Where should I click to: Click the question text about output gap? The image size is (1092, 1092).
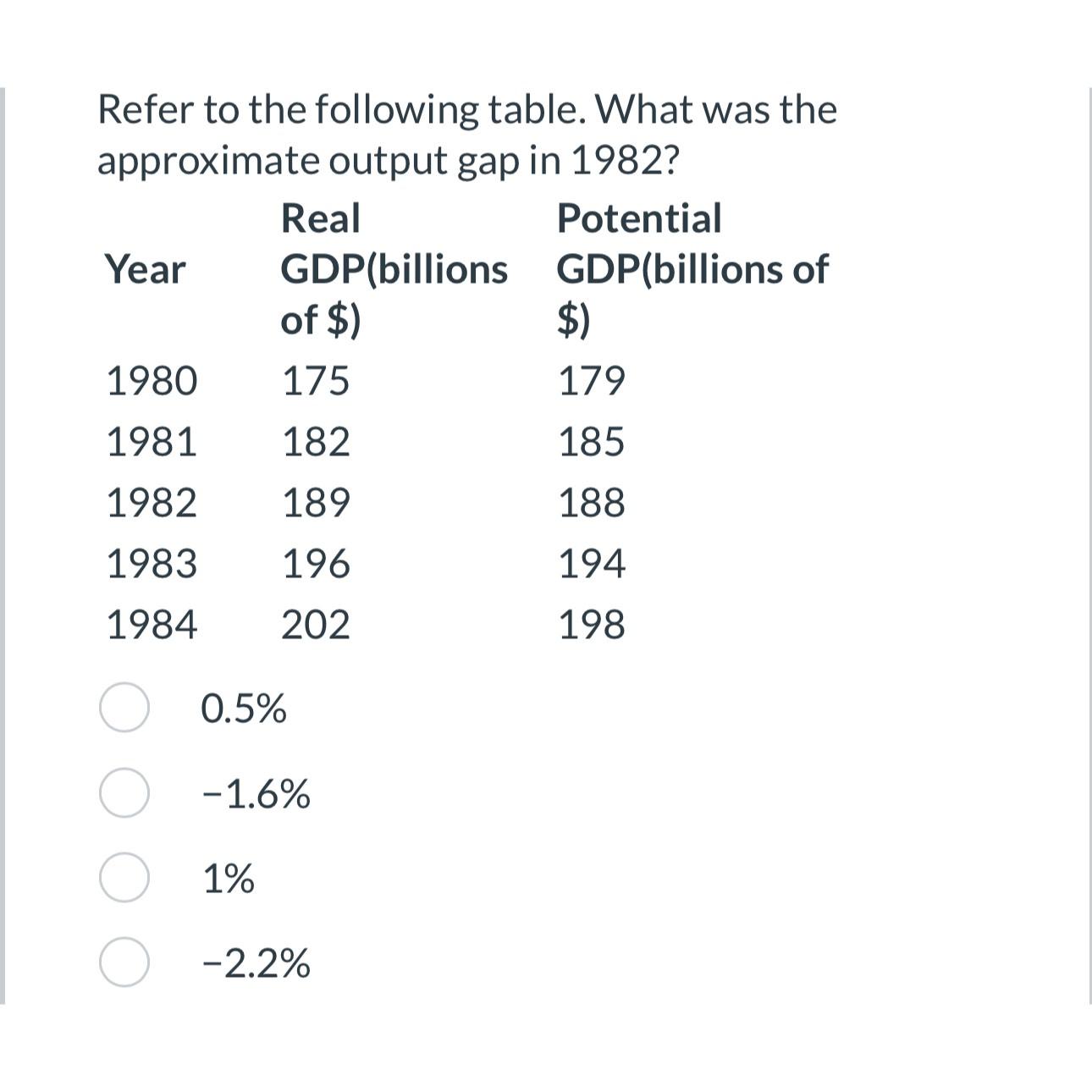[467, 135]
